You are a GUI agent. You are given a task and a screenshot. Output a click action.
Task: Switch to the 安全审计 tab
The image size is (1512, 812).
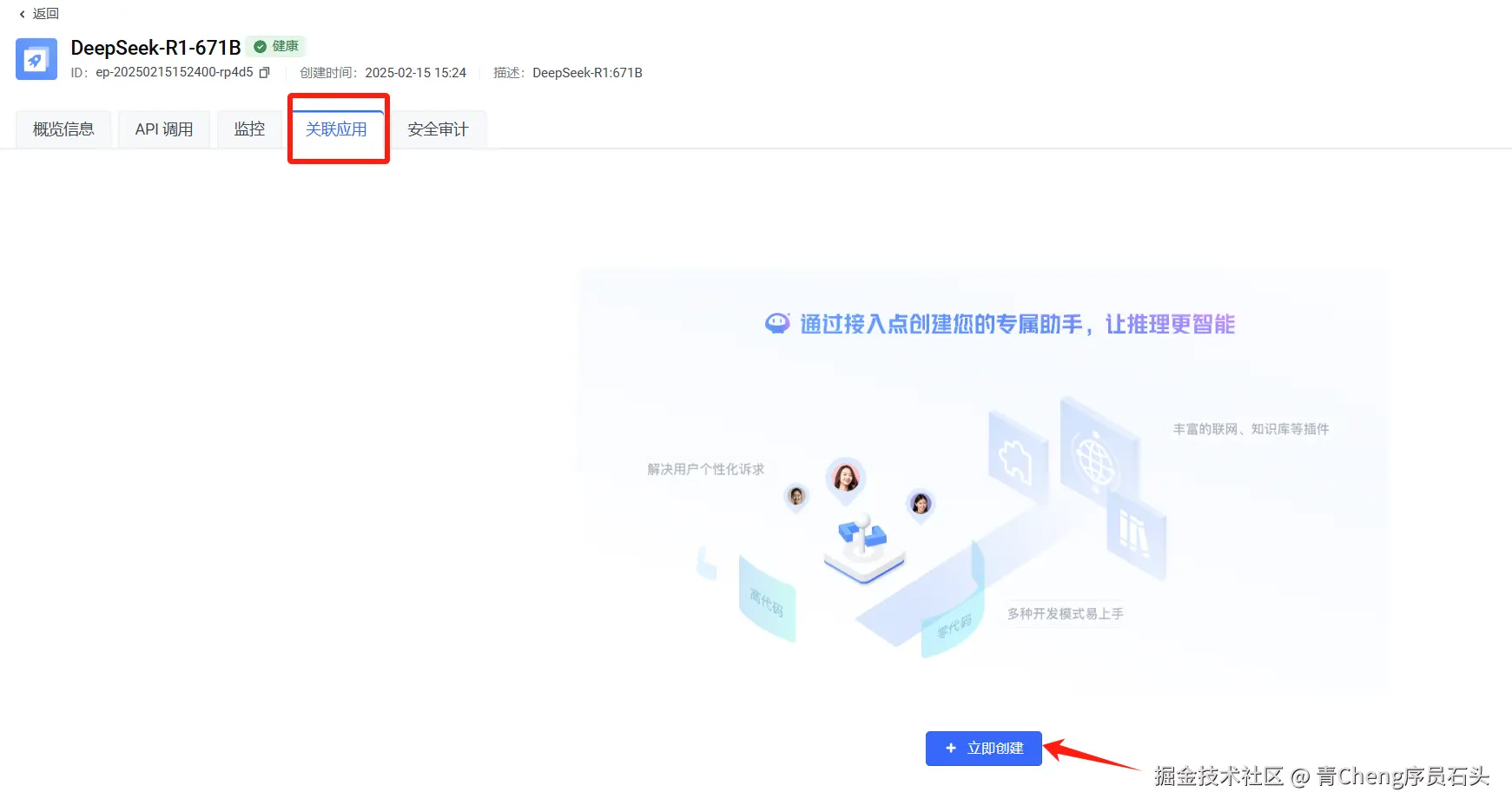click(438, 129)
